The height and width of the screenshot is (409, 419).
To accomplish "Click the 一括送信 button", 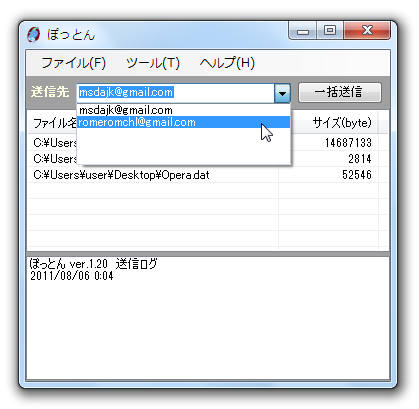I will [x=339, y=92].
